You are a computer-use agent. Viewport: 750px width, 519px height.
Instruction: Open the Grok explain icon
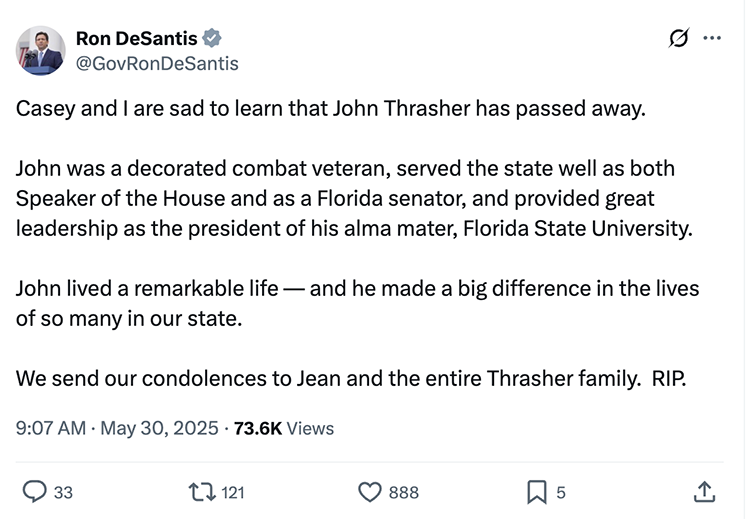(x=678, y=39)
